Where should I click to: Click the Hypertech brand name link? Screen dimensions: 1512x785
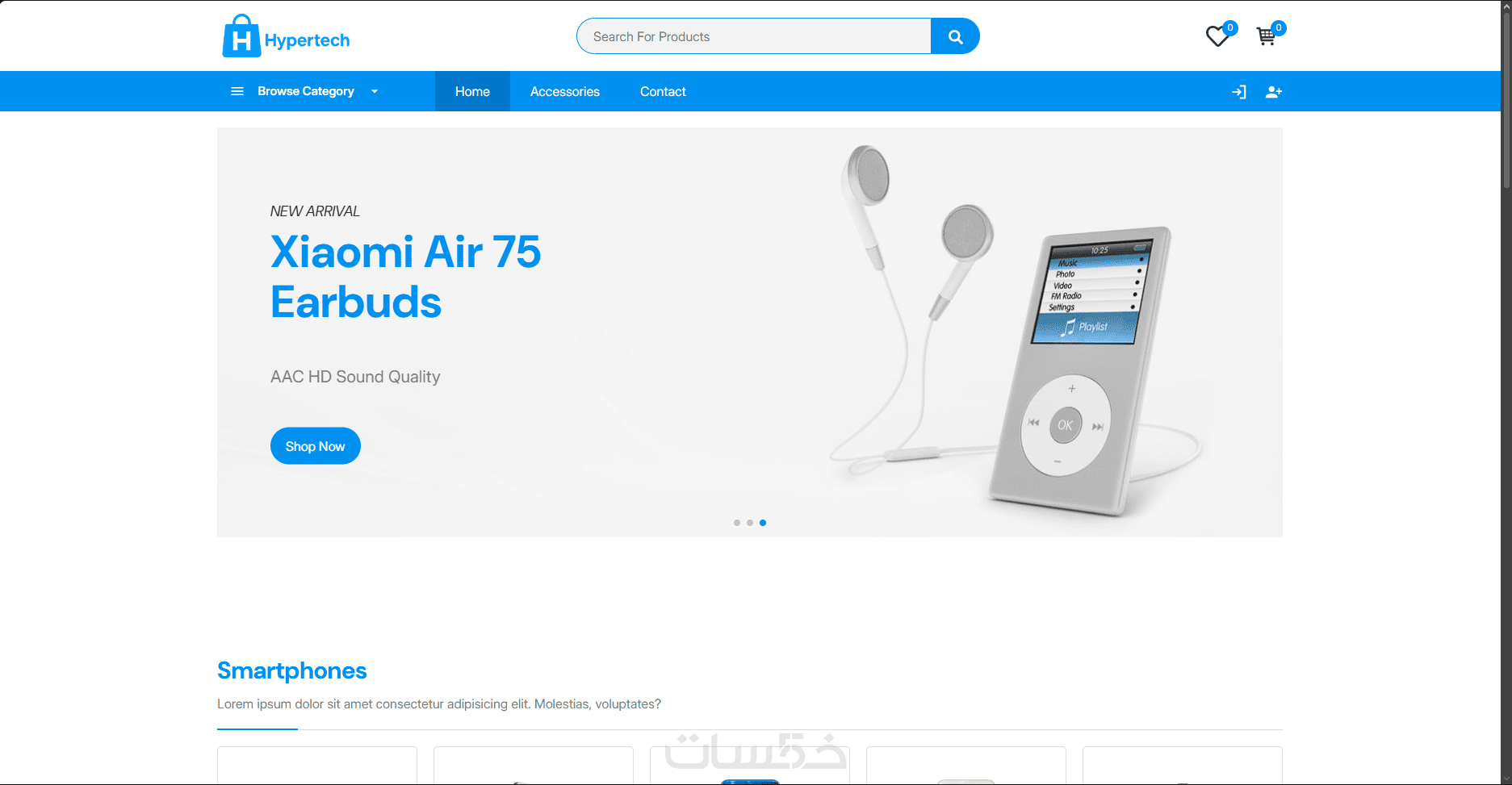point(308,40)
